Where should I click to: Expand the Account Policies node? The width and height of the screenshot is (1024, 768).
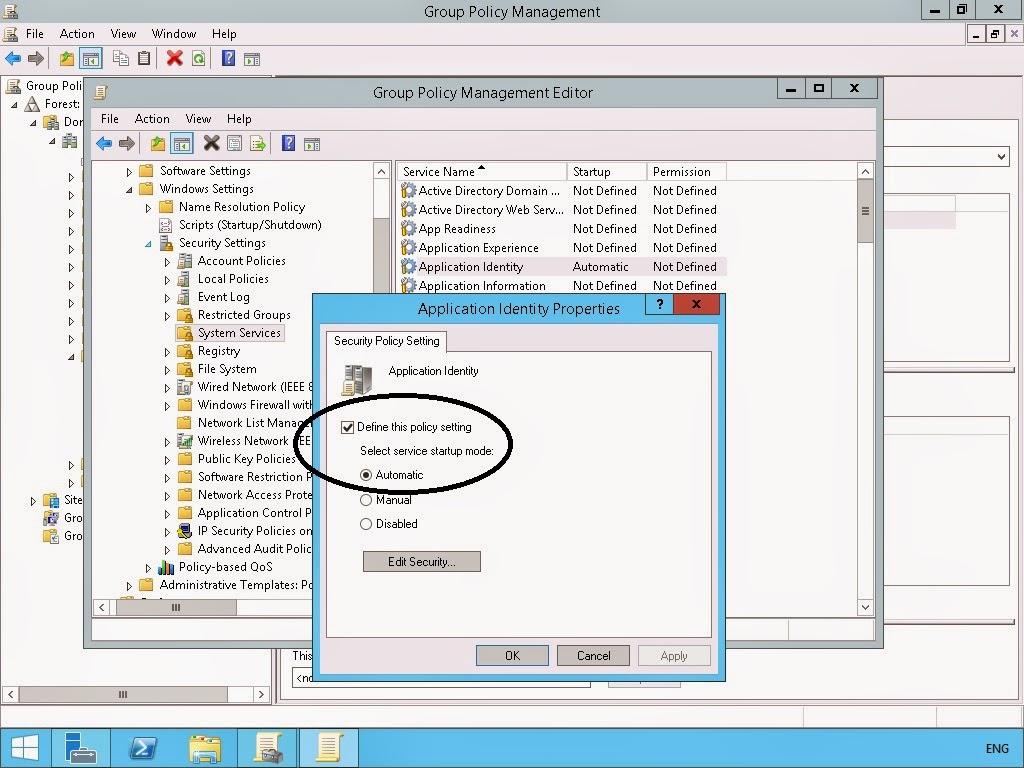pos(167,262)
